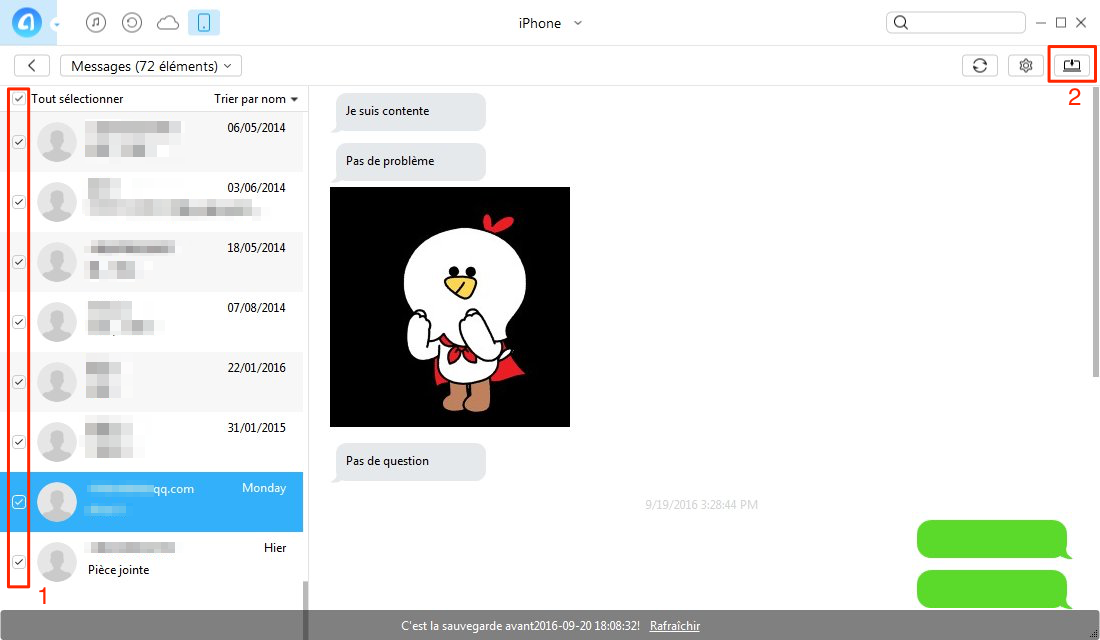Open the Trier par nom sort dropdown
Viewport: 1100px width, 640px height.
[256, 99]
